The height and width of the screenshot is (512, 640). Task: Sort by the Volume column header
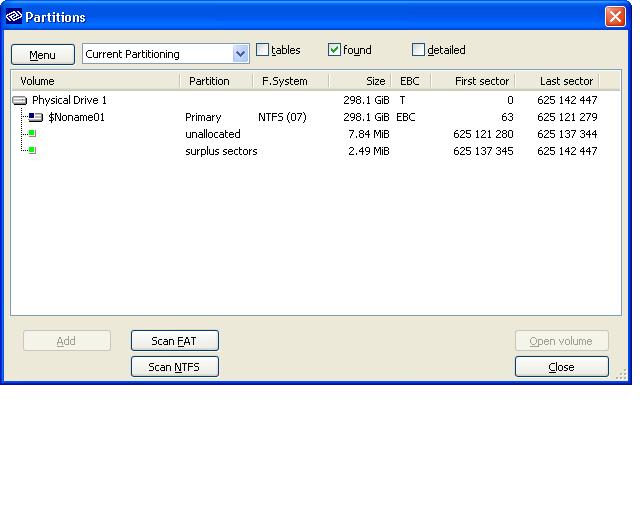pyautogui.click(x=95, y=81)
